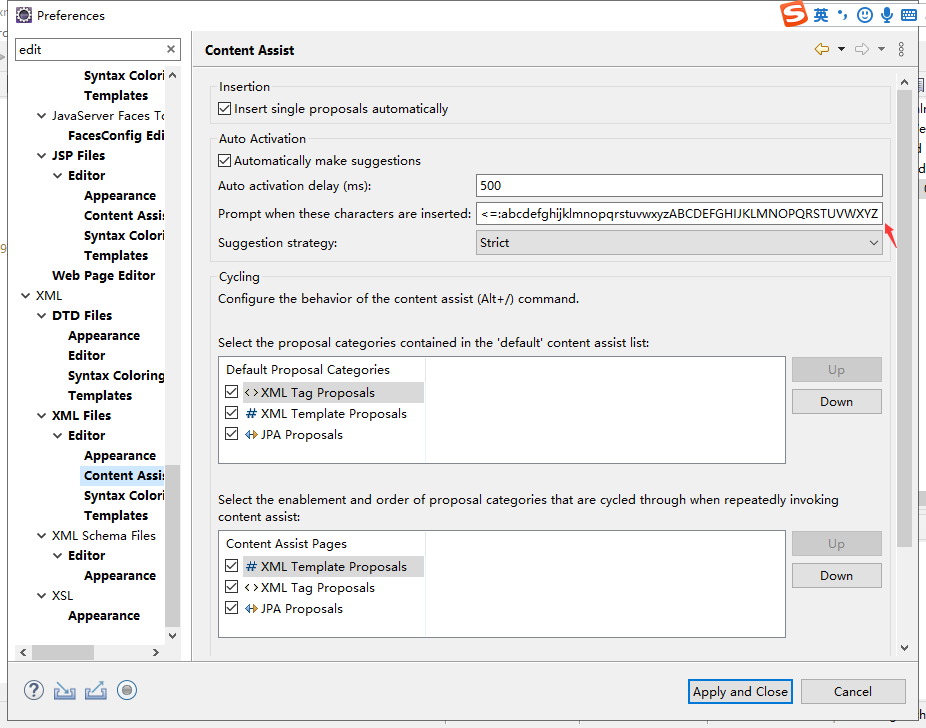Click the Export preferences icon
This screenshot has width=926, height=728.
(95, 690)
